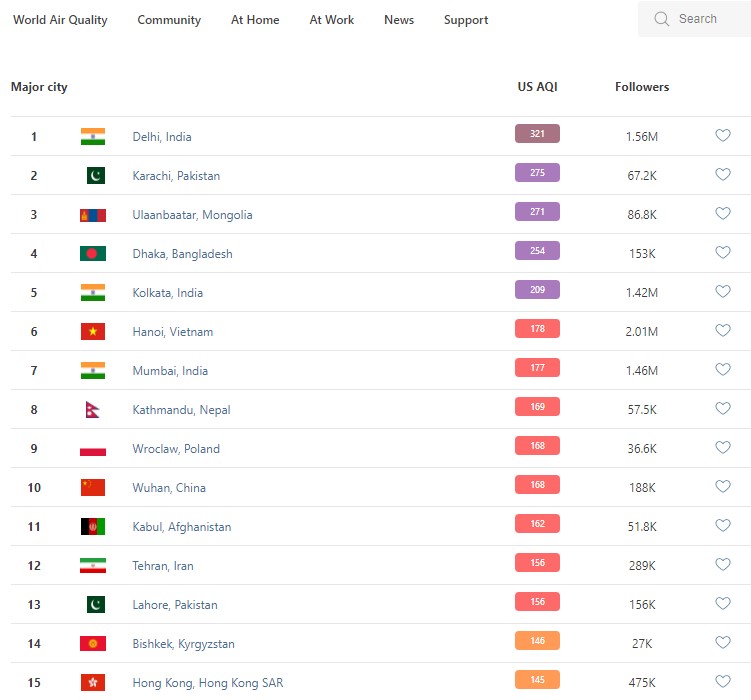Viewport: 751px width, 700px height.
Task: Click the orange 146 AQI badge
Action: click(537, 641)
